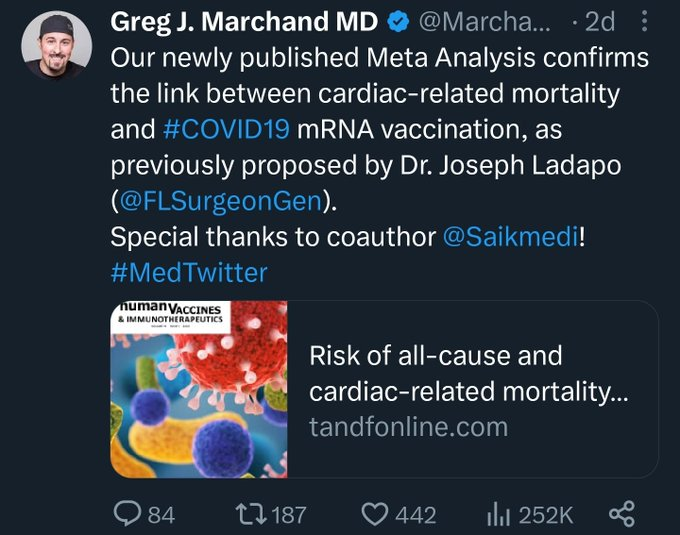The image size is (680, 535).
Task: Click the 187 retweets count
Action: 289,514
